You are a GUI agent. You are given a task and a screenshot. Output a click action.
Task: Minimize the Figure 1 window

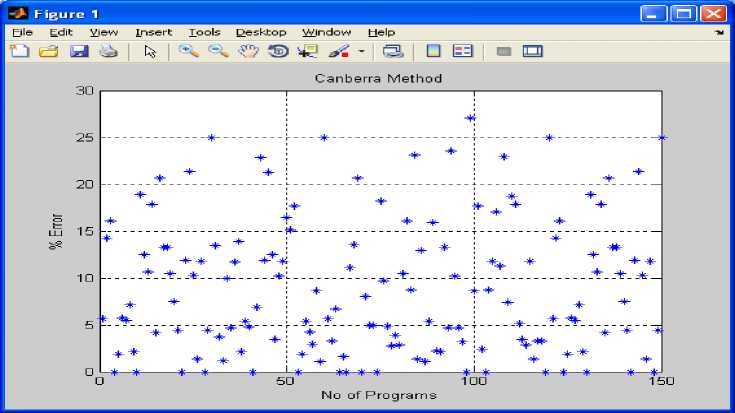click(x=653, y=14)
